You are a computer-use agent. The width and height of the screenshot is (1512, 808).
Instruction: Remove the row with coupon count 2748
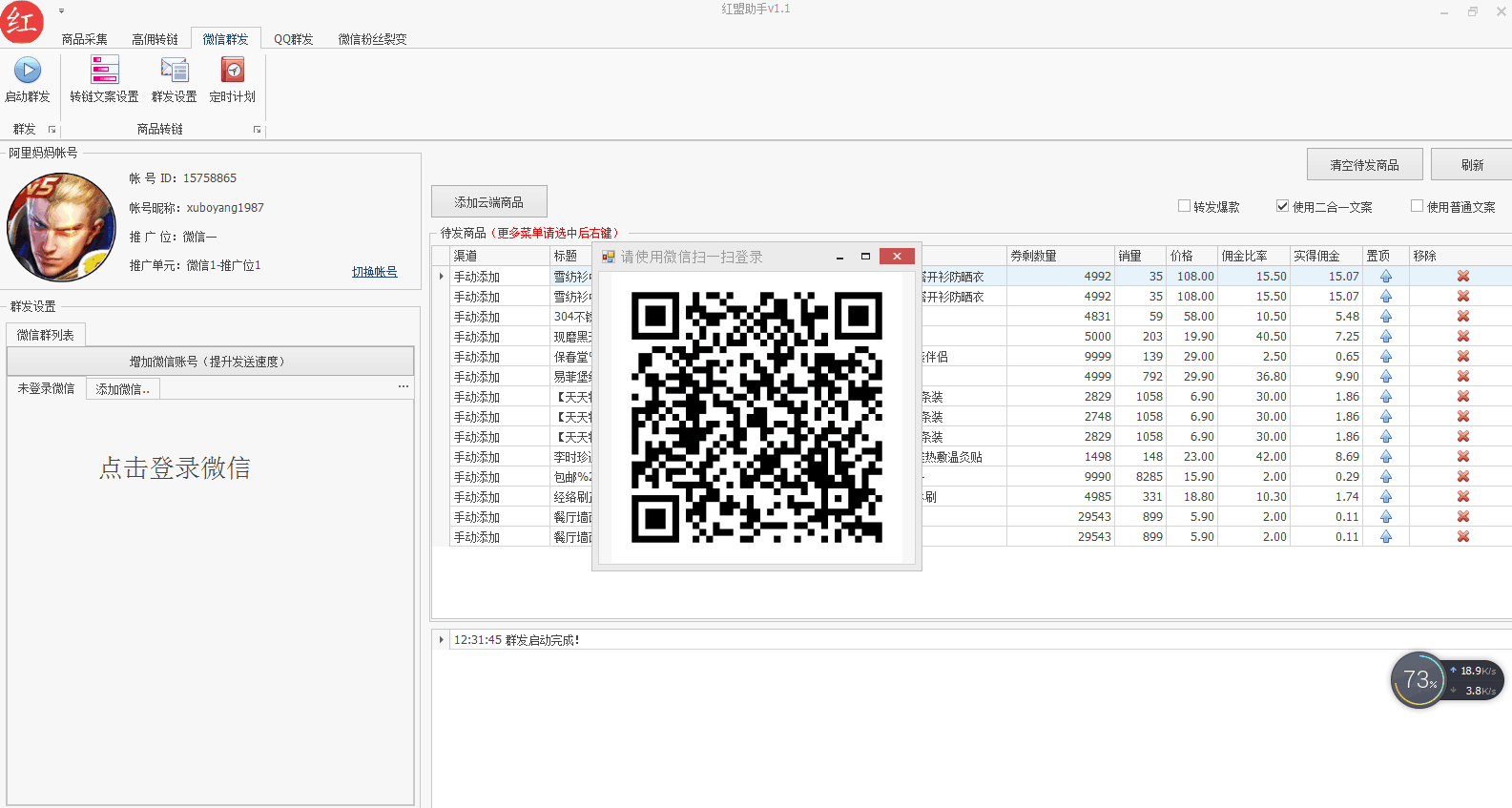click(1462, 417)
